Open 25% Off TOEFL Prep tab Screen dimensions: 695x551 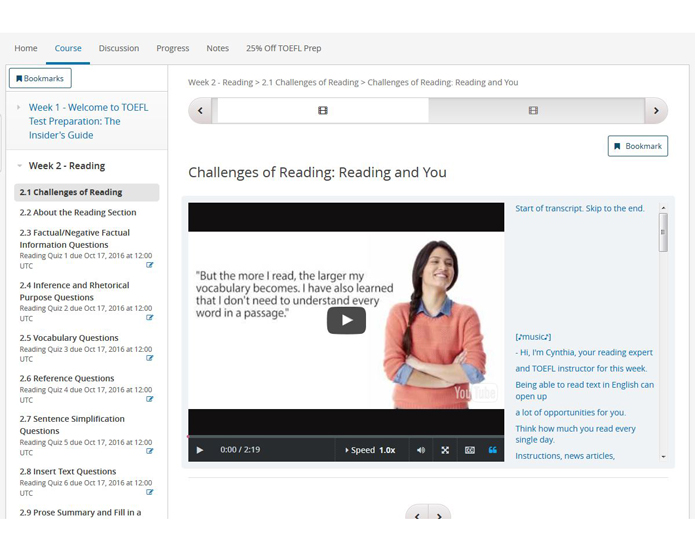[284, 48]
